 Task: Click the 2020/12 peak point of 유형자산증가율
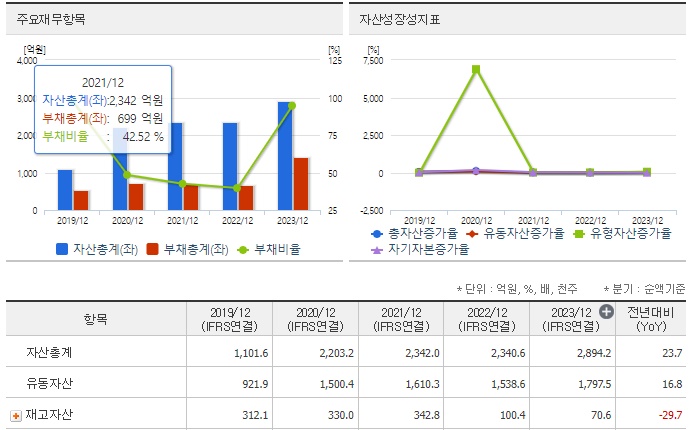pos(476,69)
